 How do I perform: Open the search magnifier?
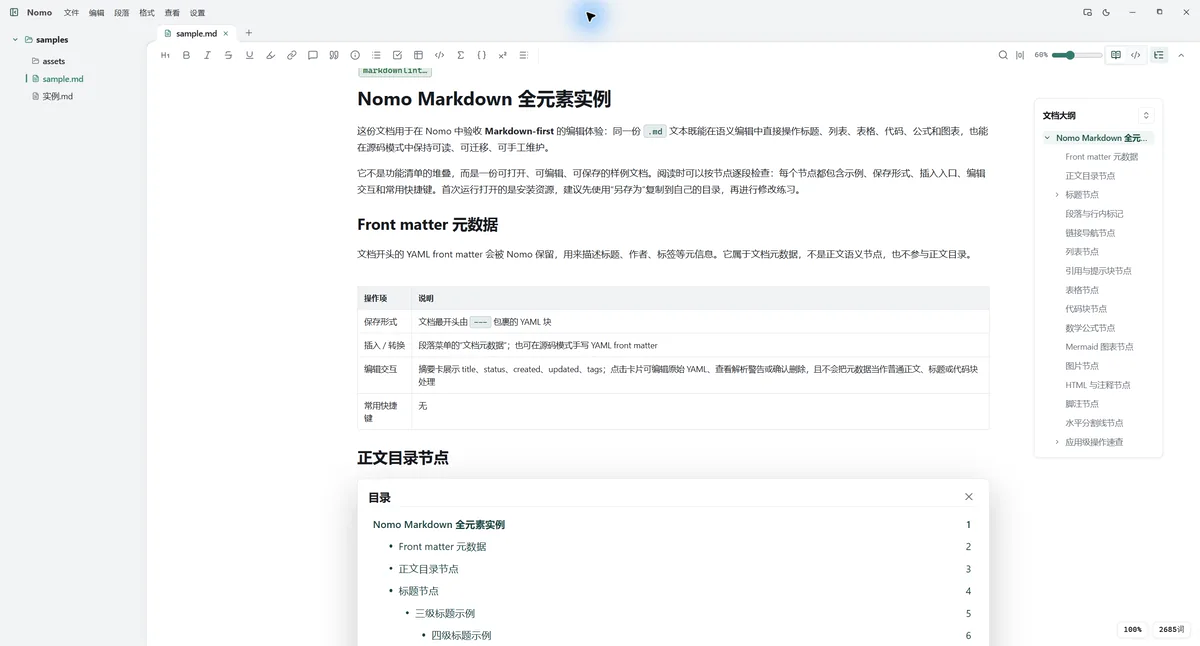[1003, 55]
